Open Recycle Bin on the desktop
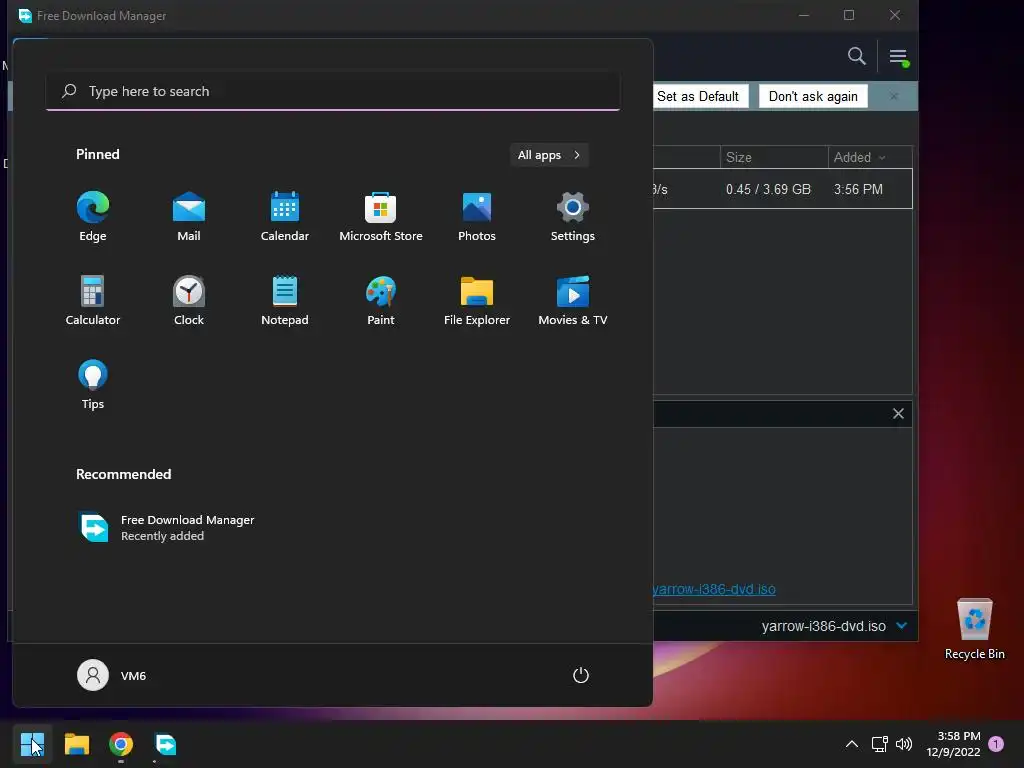The height and width of the screenshot is (768, 1024). 974,630
